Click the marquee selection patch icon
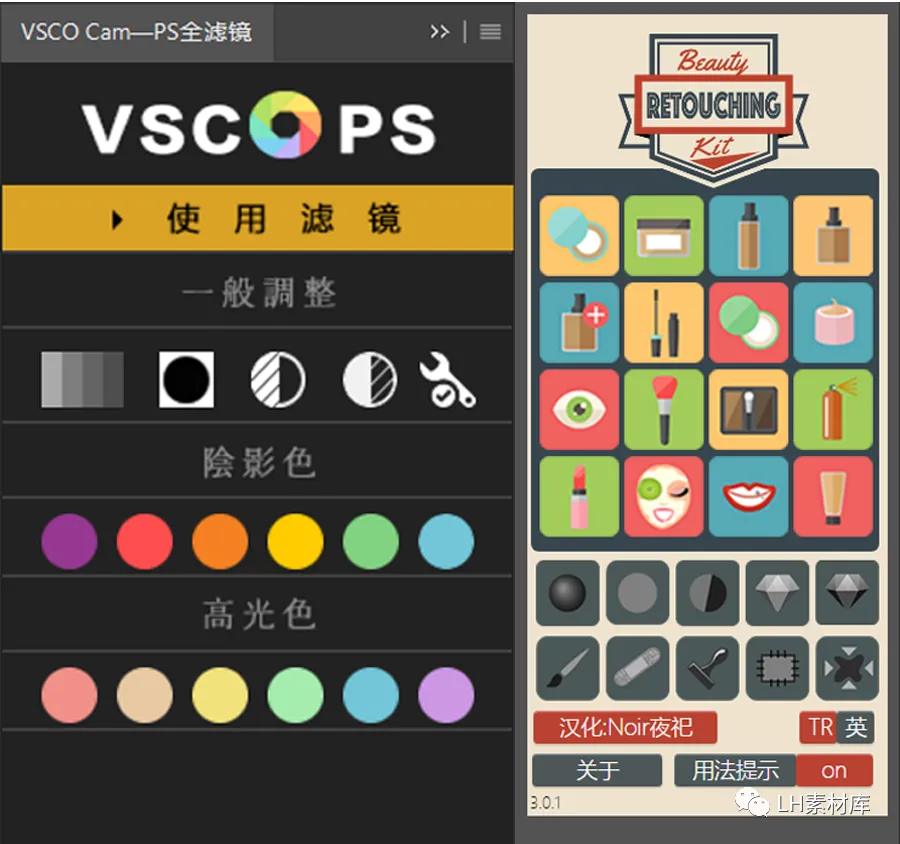900x844 pixels. click(777, 668)
